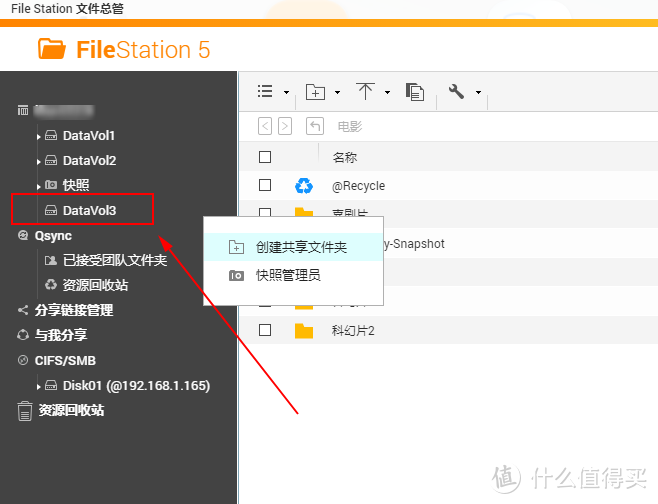658x504 pixels.
Task: Check the @Recycle row checkbox
Action: (x=265, y=185)
